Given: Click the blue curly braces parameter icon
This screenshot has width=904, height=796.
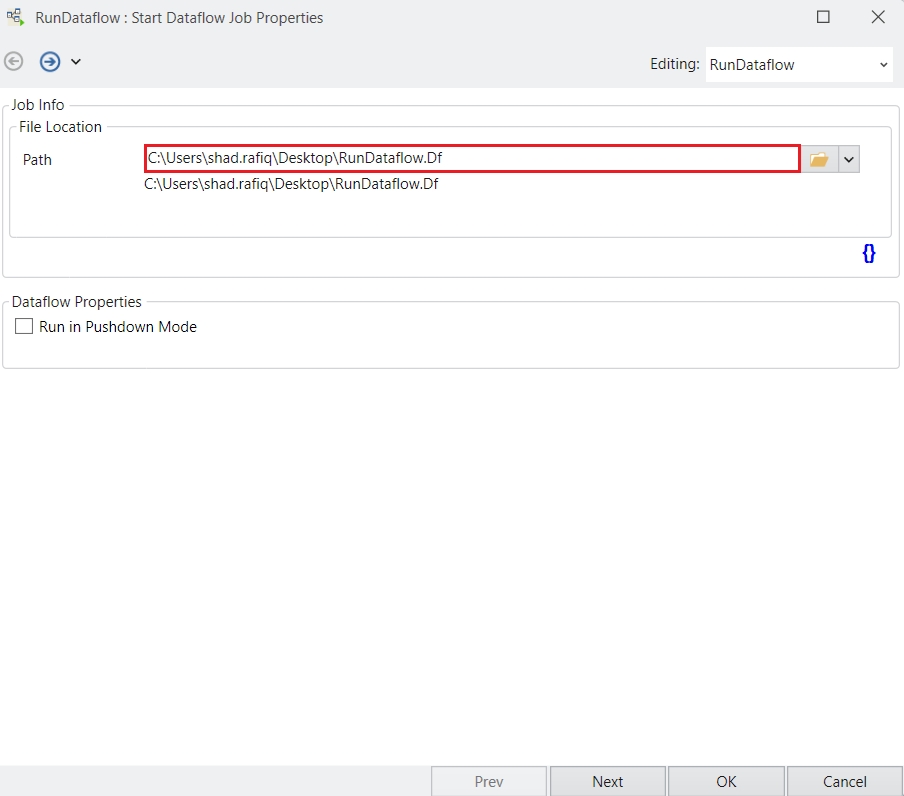Looking at the screenshot, I should point(868,254).
